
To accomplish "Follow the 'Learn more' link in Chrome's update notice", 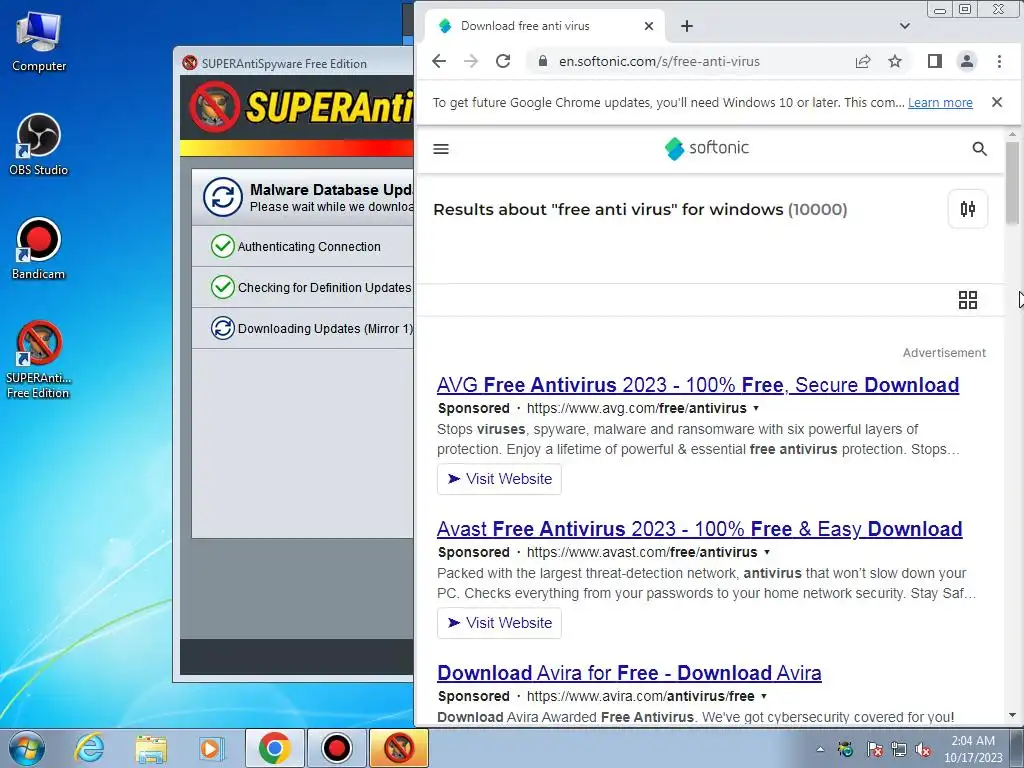I will coord(940,103).
